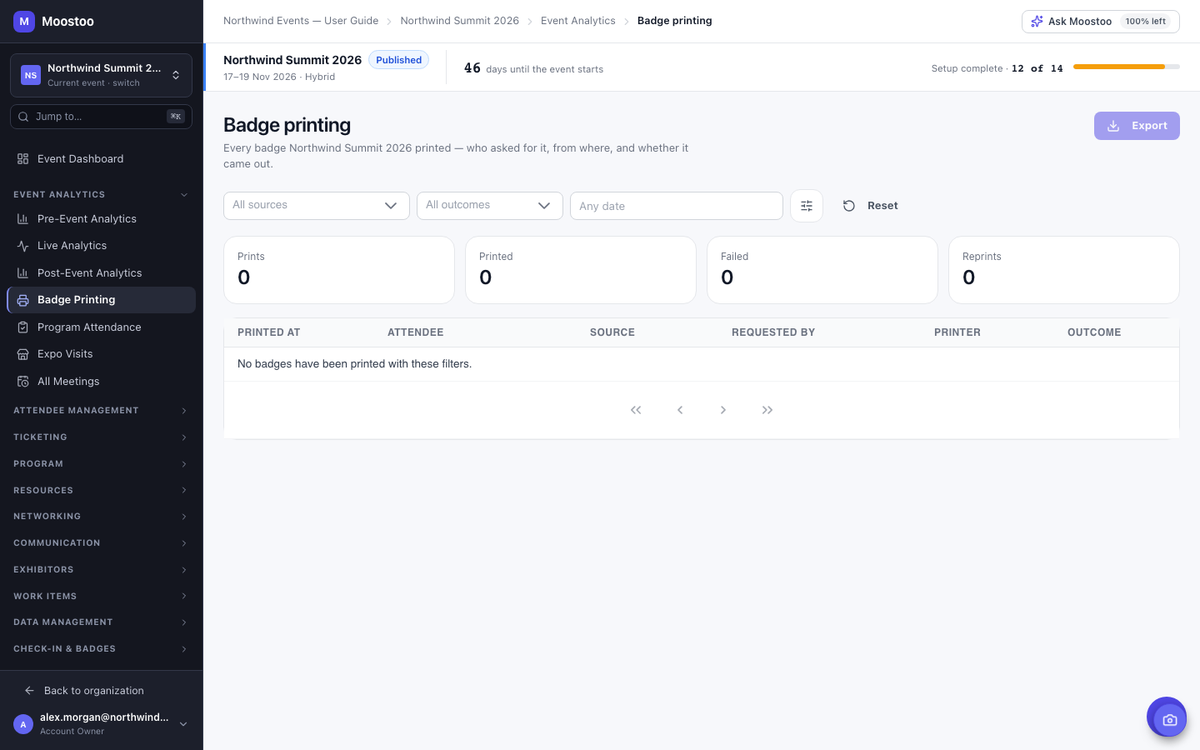Image resolution: width=1200 pixels, height=750 pixels.
Task: Open the advanced filters sliders icon
Action: (x=806, y=206)
